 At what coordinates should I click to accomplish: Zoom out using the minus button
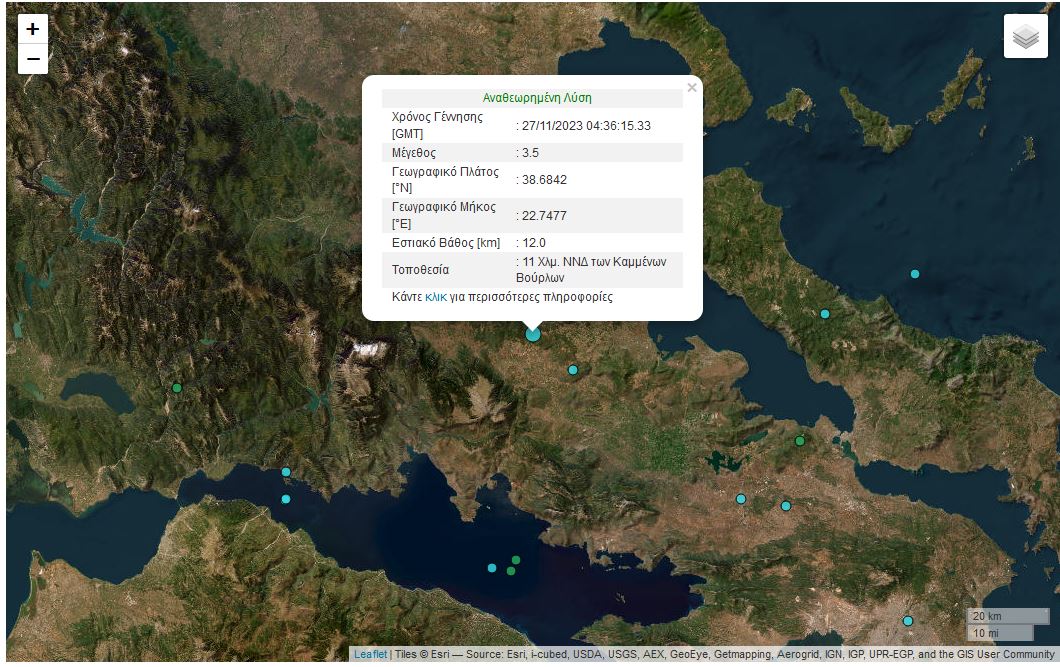pos(33,60)
